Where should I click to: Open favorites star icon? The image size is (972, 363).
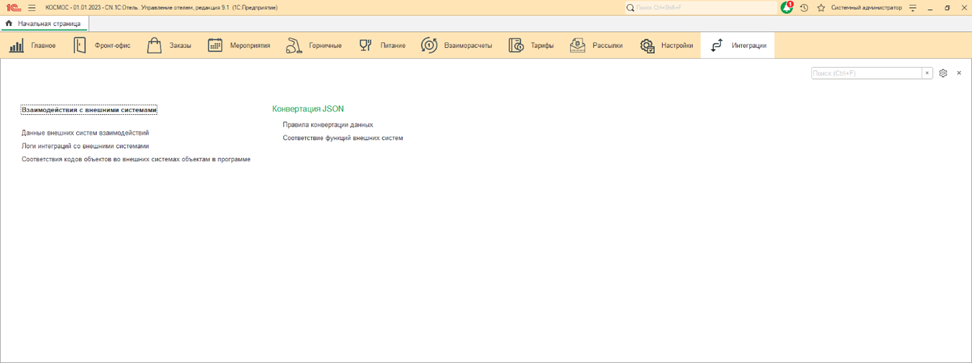point(821,8)
